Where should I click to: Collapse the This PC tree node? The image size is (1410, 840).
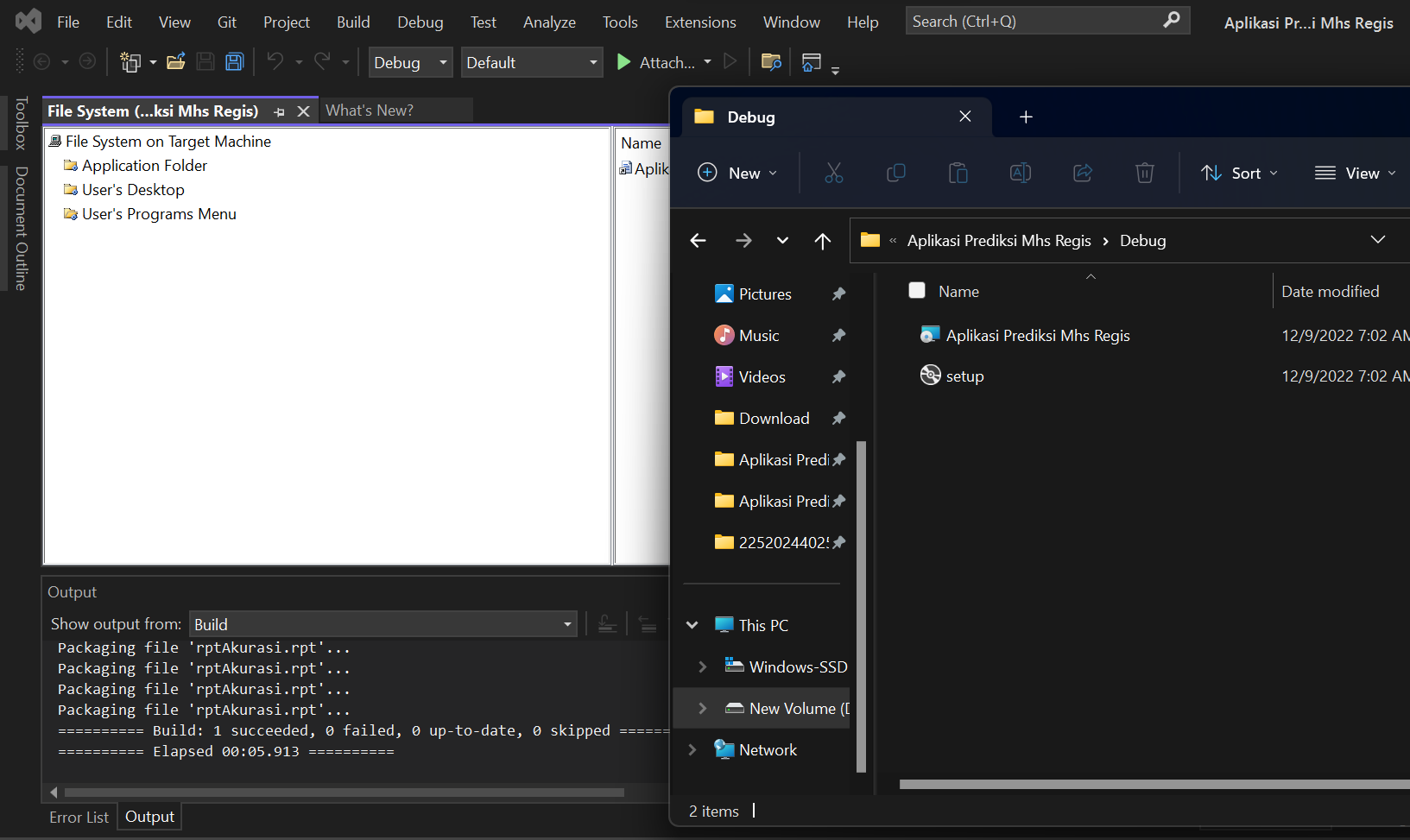(692, 625)
